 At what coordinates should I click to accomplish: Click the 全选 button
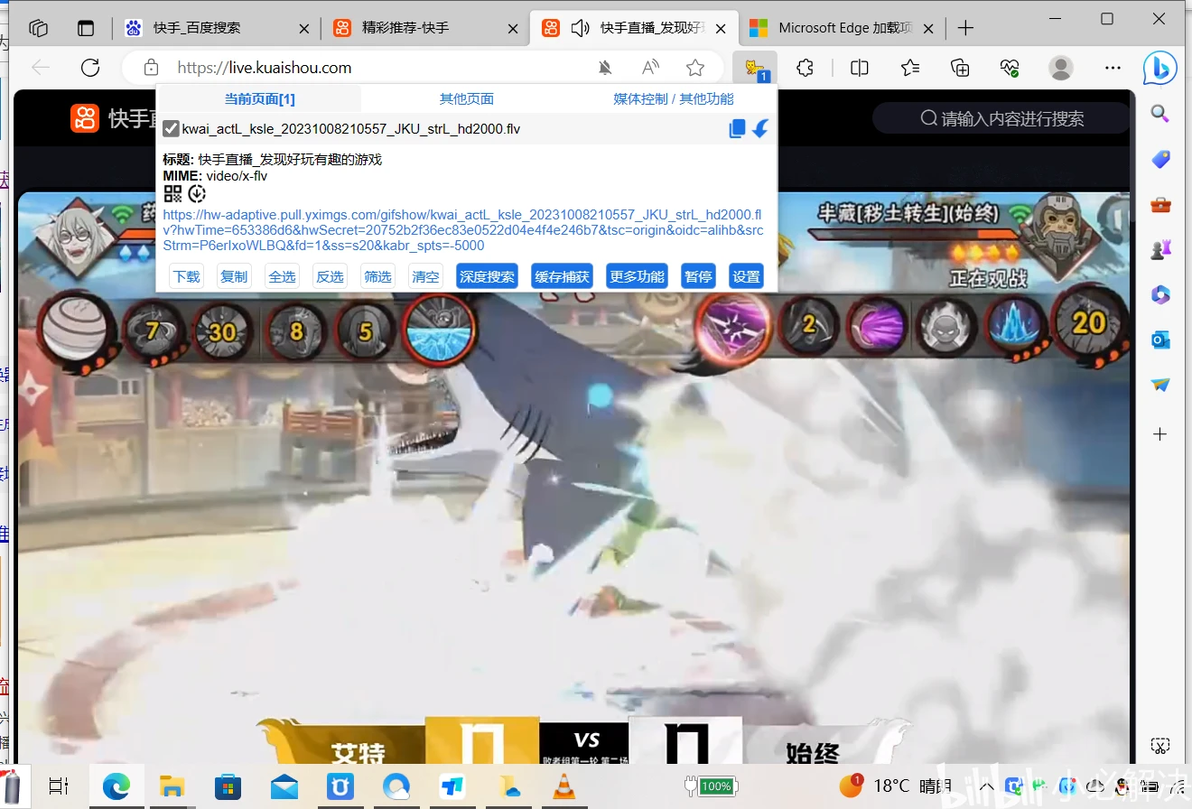tap(282, 277)
